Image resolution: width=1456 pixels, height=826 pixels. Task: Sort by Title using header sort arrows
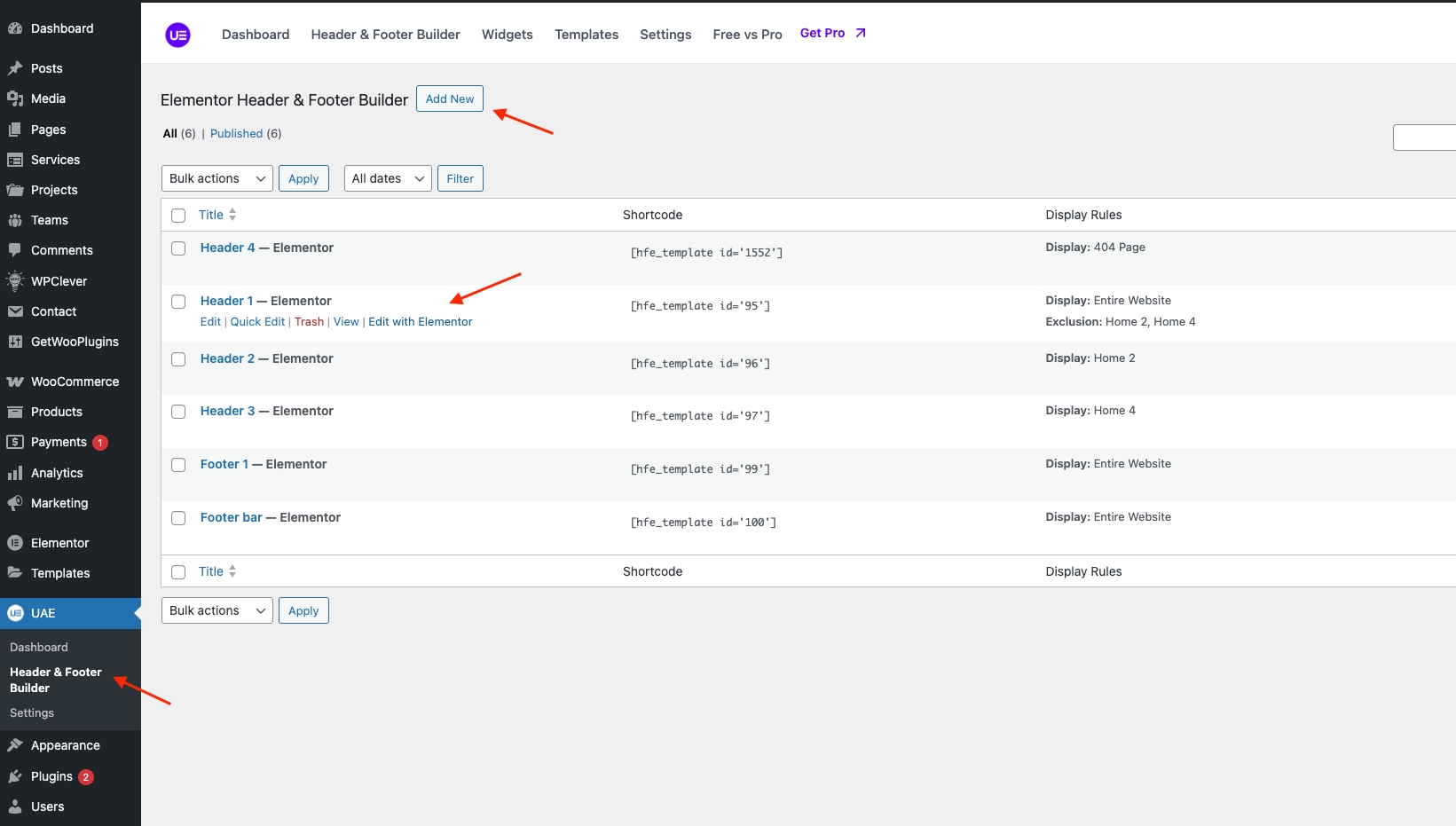click(232, 215)
